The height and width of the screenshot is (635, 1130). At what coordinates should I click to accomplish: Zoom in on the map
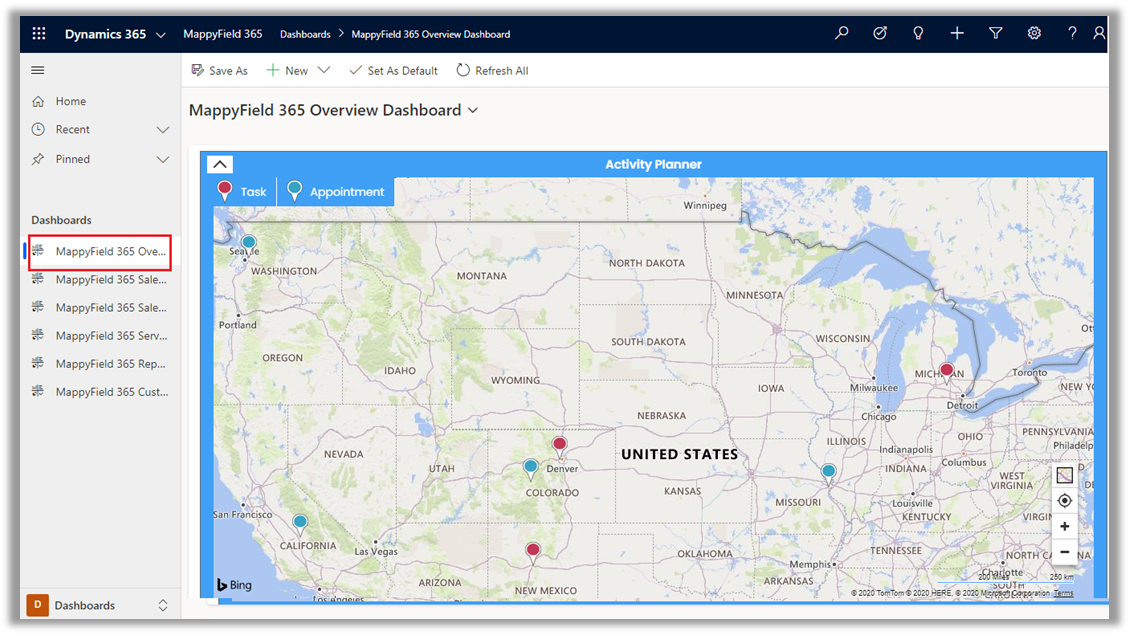1064,527
